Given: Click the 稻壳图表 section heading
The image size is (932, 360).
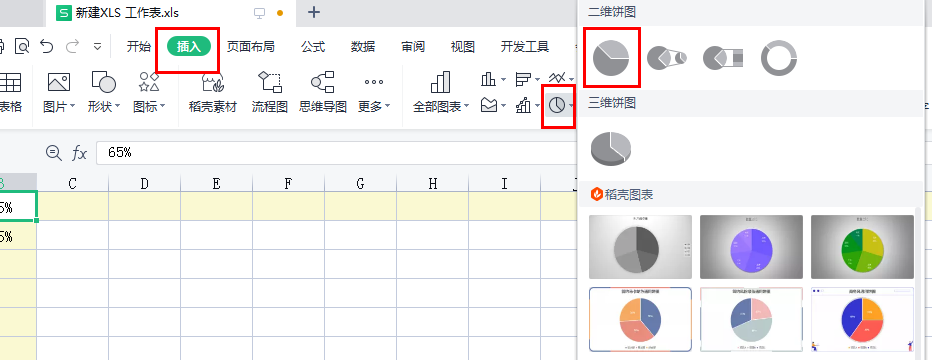Looking at the screenshot, I should [x=622, y=194].
